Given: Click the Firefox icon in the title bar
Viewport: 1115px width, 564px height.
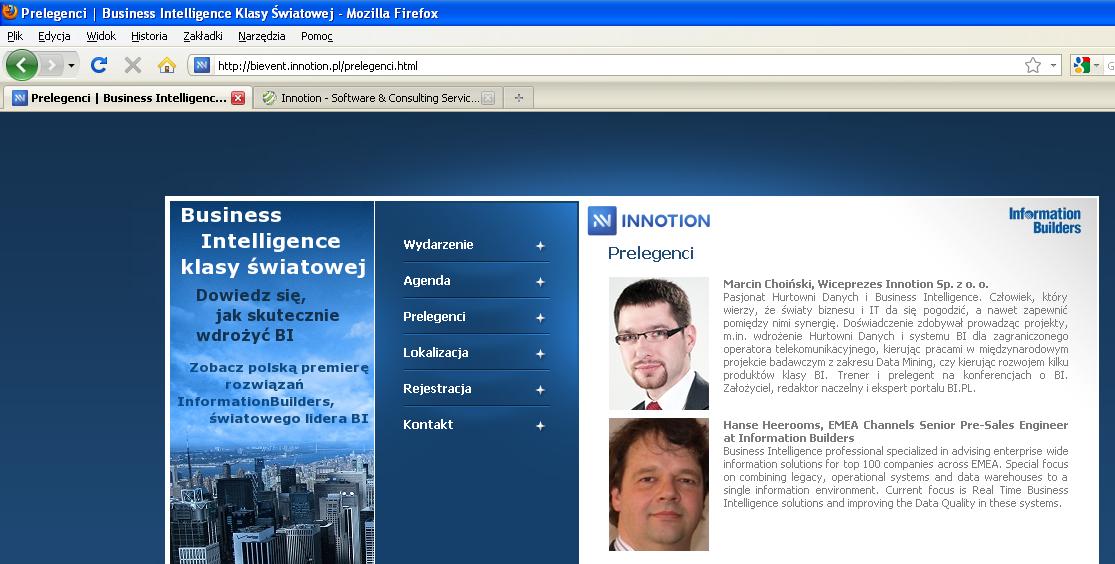Looking at the screenshot, I should [x=9, y=12].
